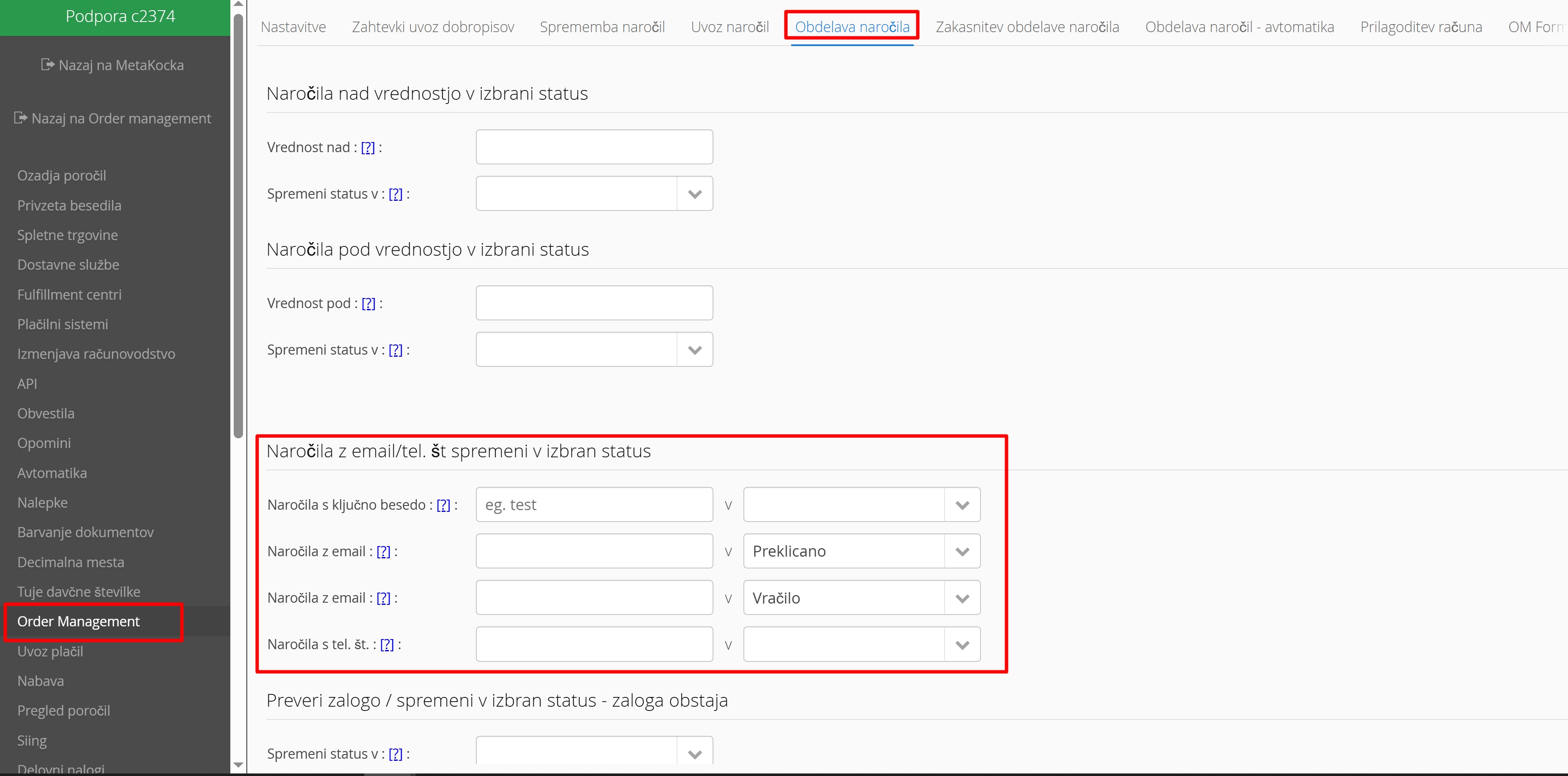Open Obdelava naročil - avtomatika tab
Viewport: 1568px width, 776px height.
point(1239,27)
